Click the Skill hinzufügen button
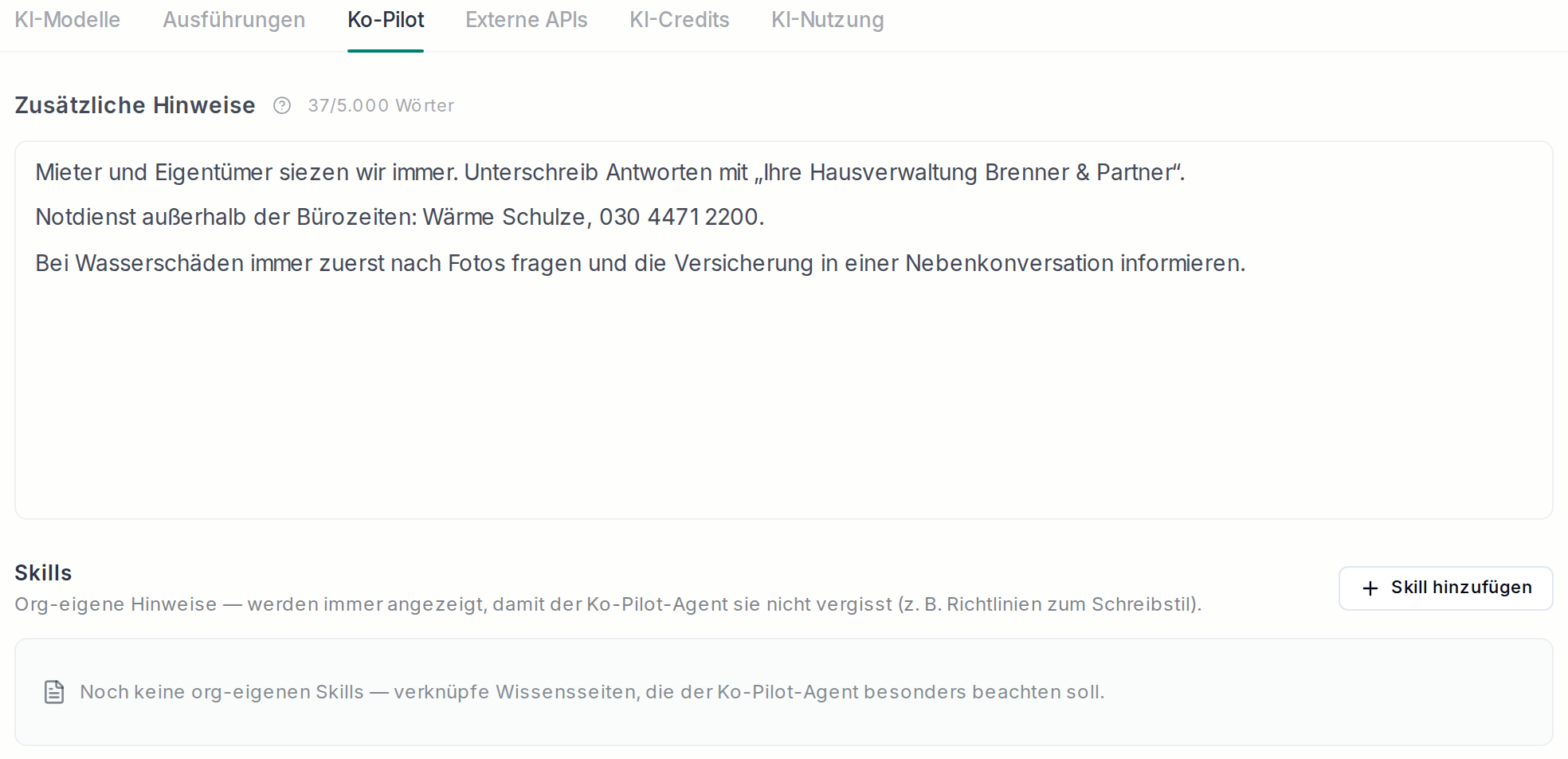The width and height of the screenshot is (1568, 759). [x=1445, y=588]
